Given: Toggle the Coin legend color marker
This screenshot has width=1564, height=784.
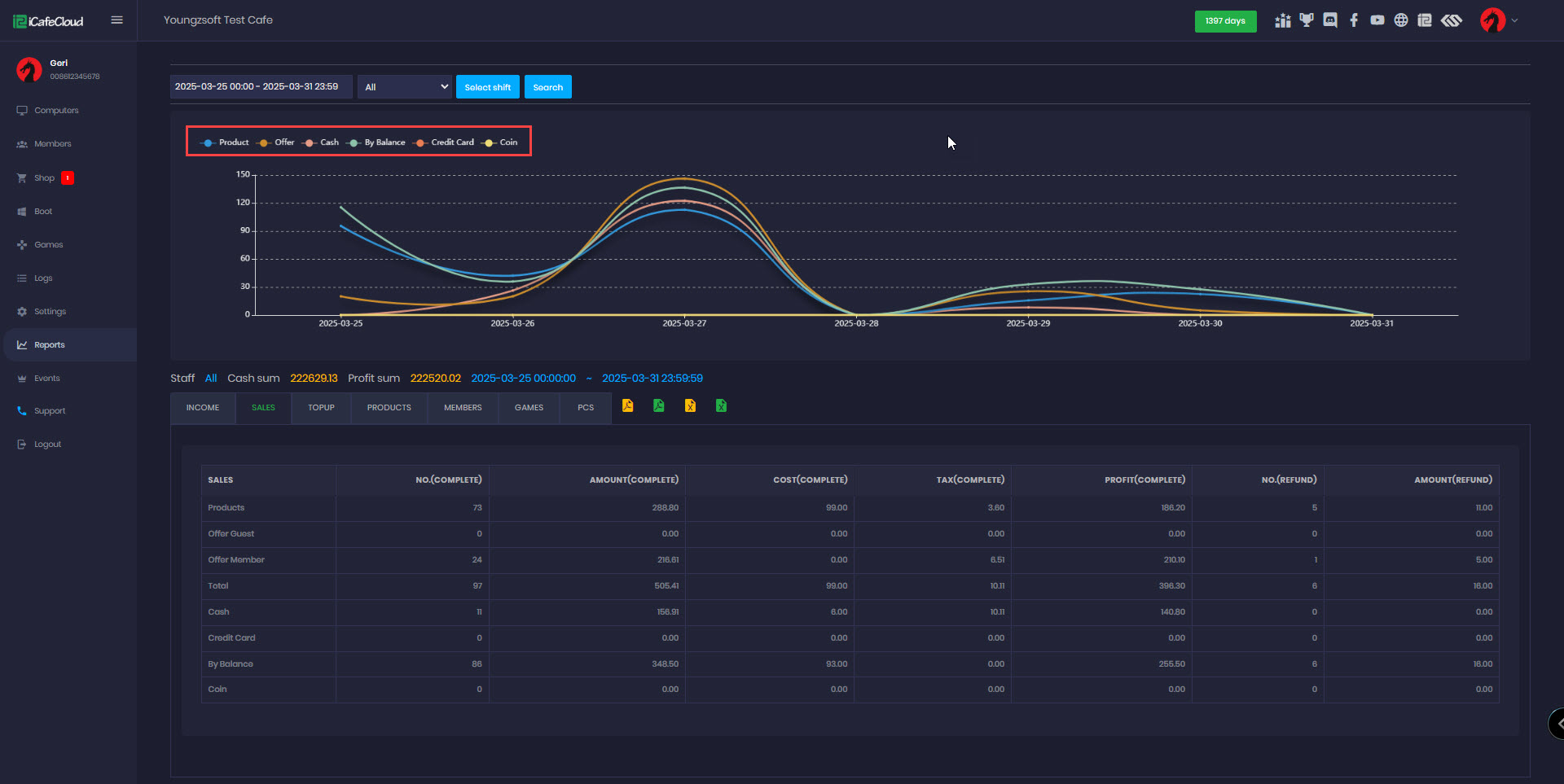Looking at the screenshot, I should click(489, 142).
